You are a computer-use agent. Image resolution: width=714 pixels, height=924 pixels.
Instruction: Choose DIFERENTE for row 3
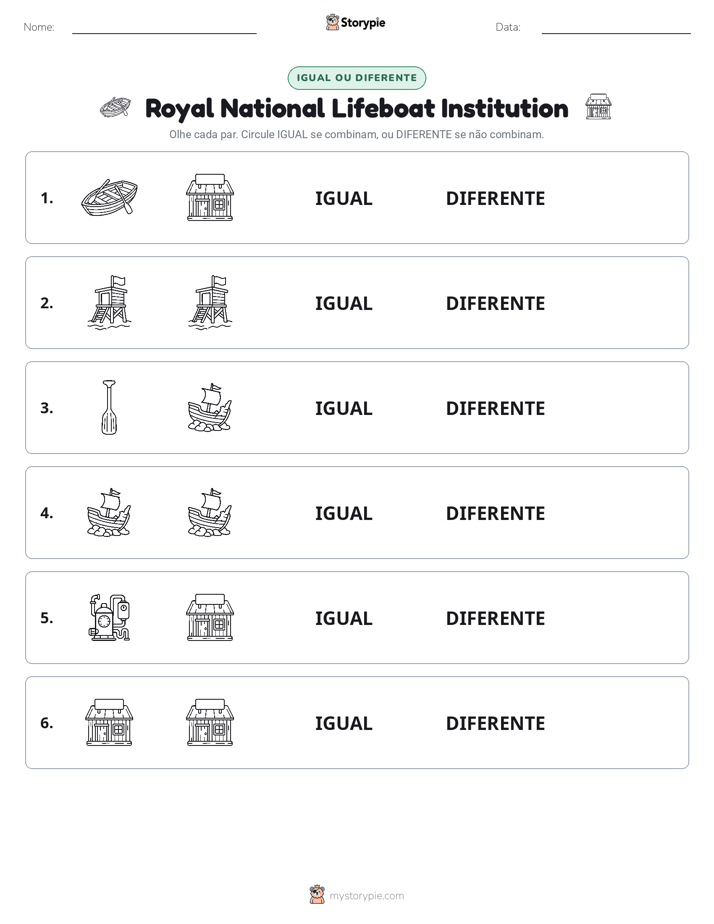tap(495, 408)
